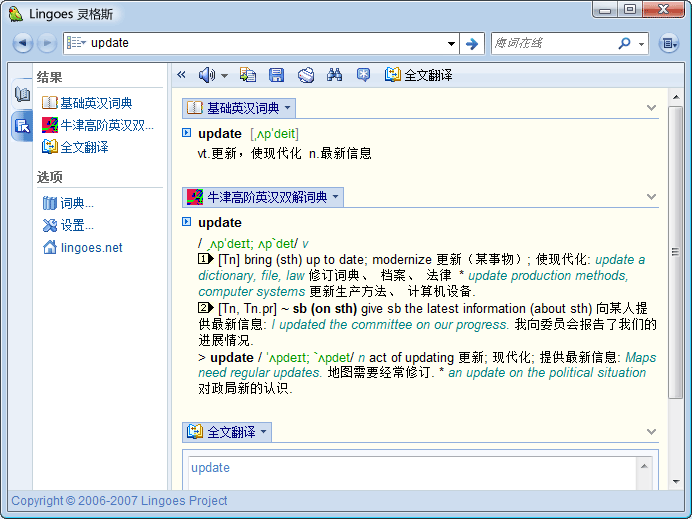Image resolution: width=692 pixels, height=519 pixels.
Task: Click the translation box scroll up arrow
Action: click(x=644, y=466)
